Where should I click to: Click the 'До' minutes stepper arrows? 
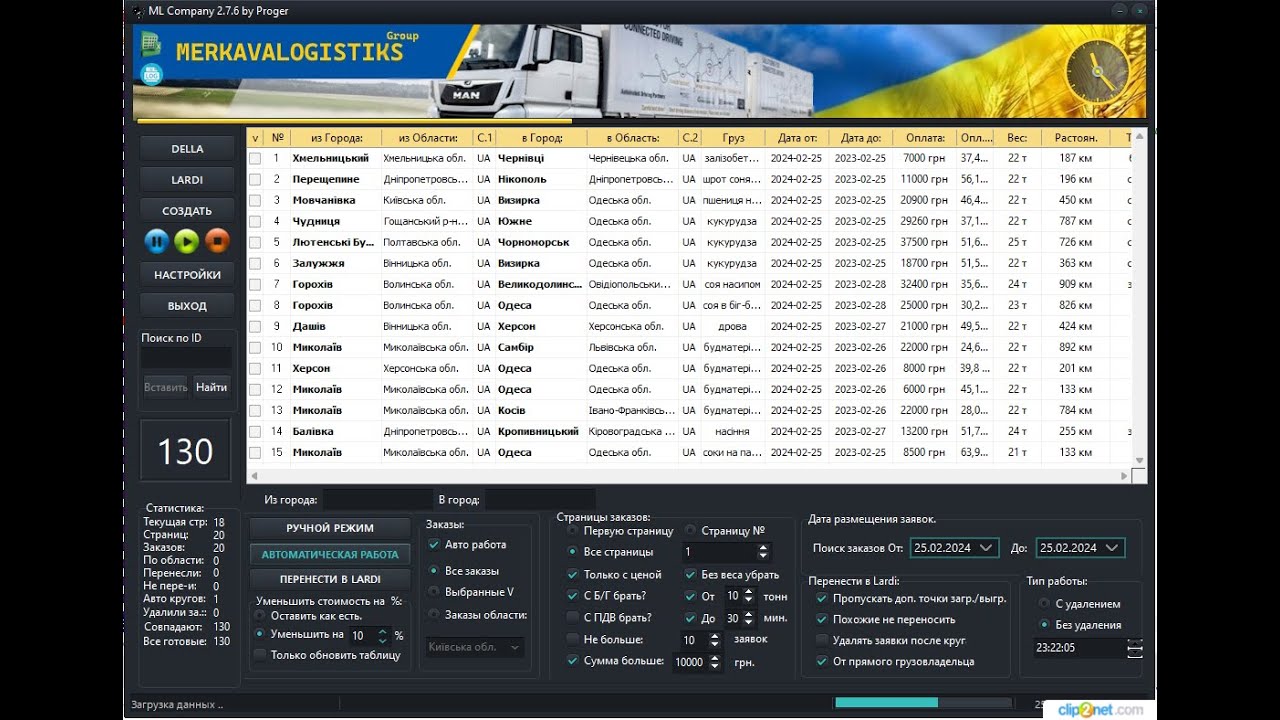[747, 618]
